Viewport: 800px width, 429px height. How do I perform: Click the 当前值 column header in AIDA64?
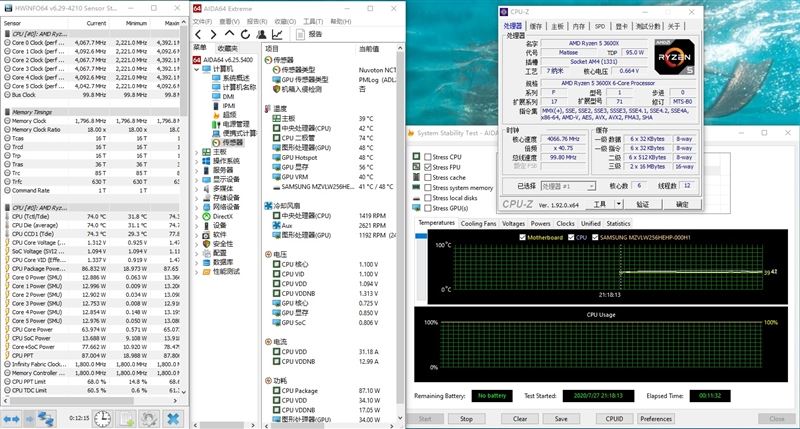369,48
